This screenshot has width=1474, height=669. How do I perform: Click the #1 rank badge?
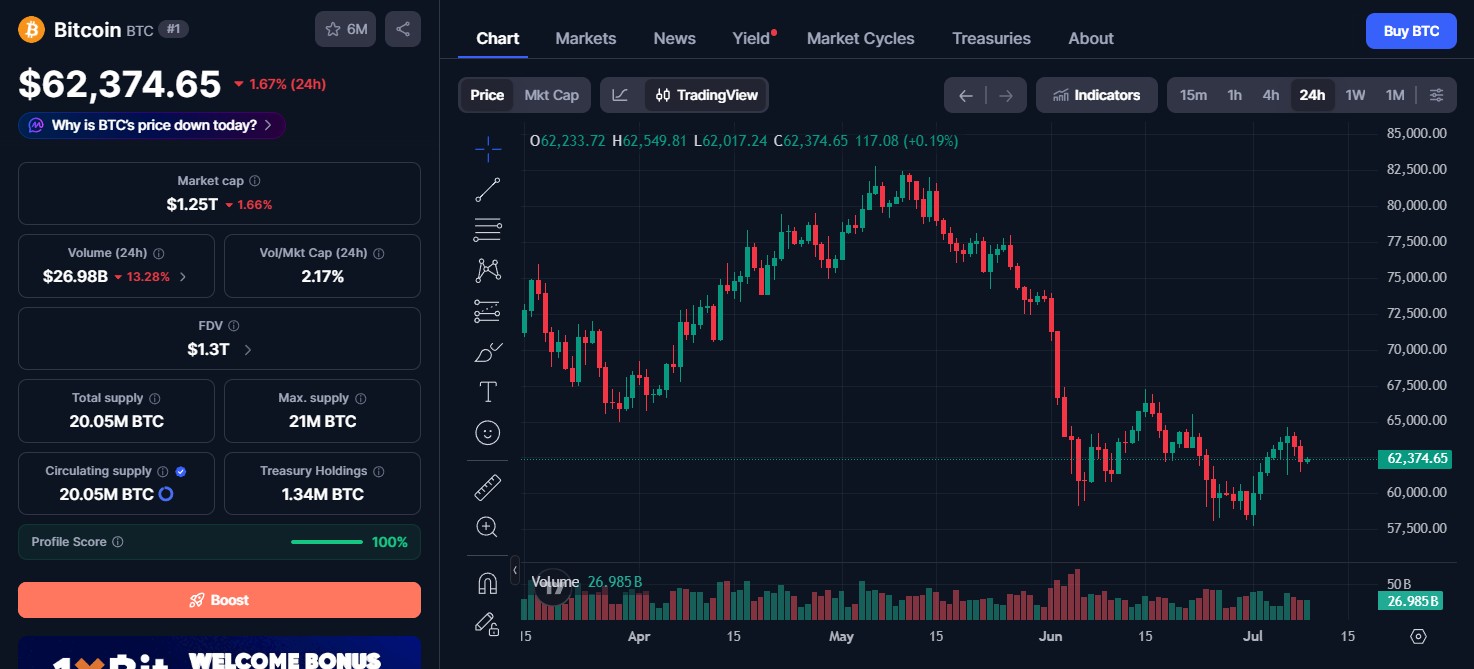[x=173, y=30]
